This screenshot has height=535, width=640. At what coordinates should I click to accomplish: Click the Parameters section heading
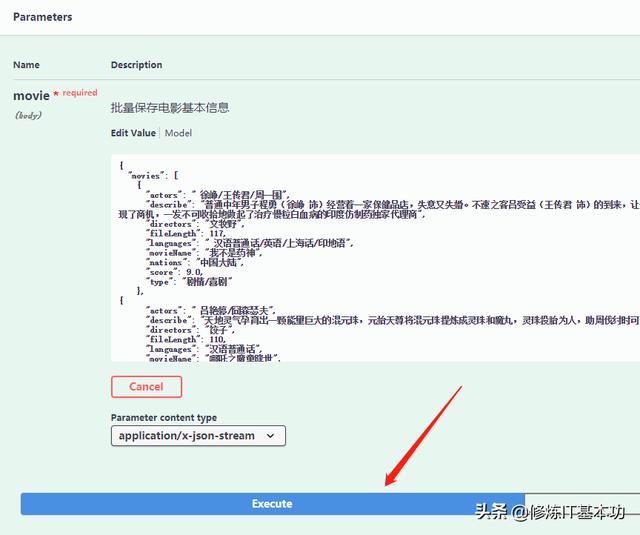pyautogui.click(x=42, y=17)
